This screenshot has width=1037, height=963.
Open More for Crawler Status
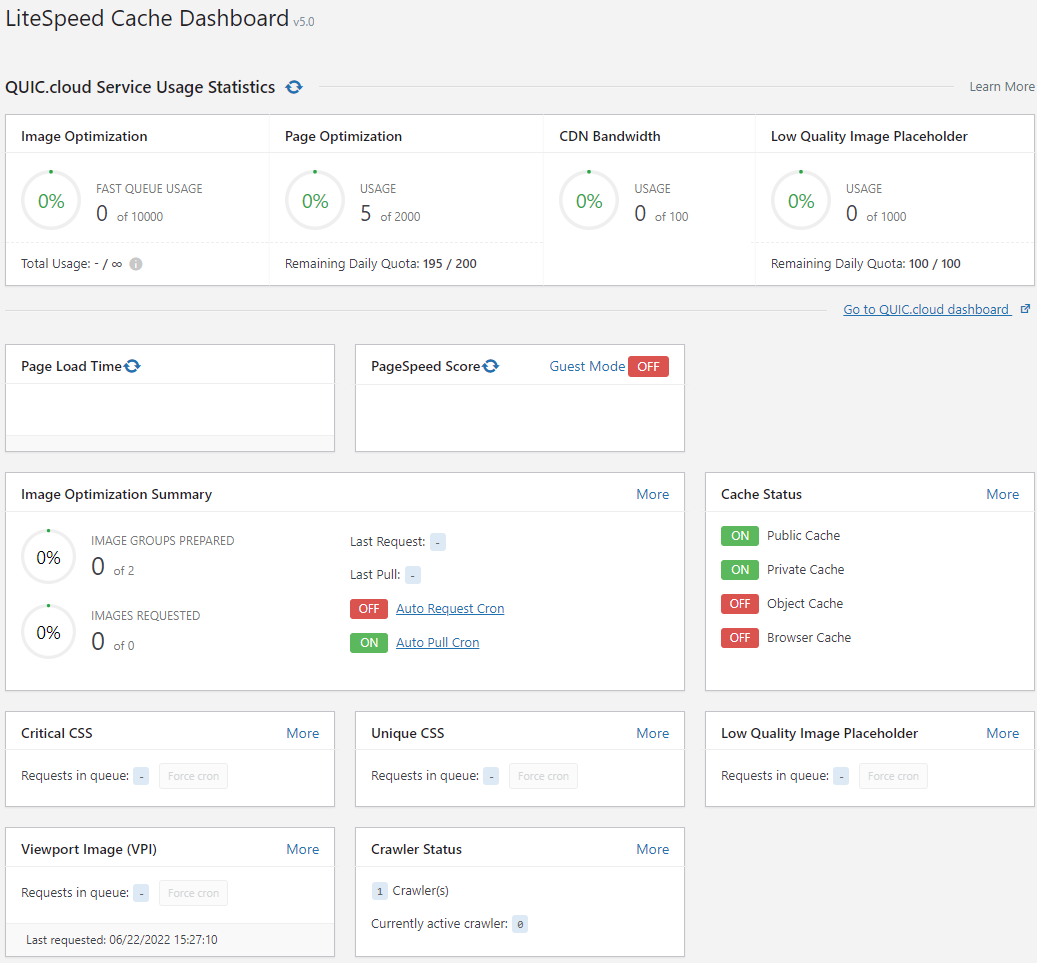point(652,849)
